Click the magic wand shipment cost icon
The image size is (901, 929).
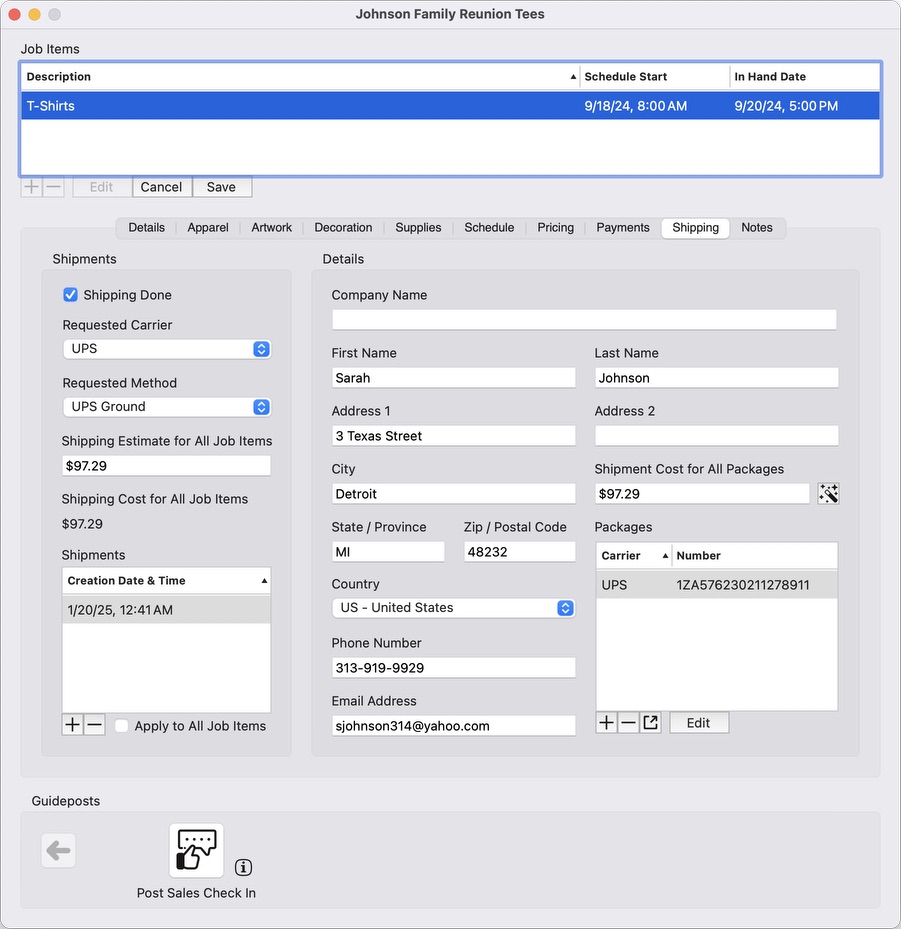pos(828,493)
